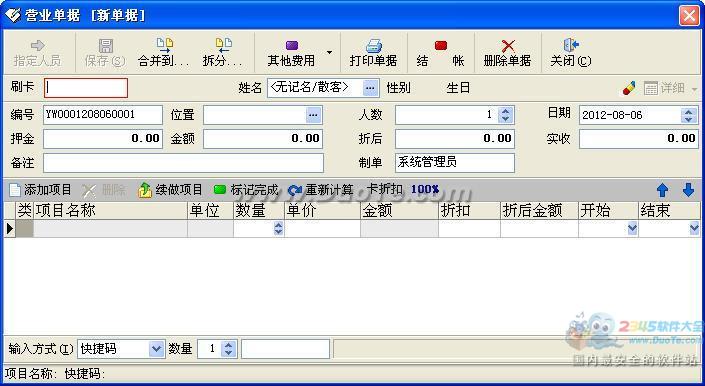Click the bottom 数量 spinner arrows
The image size is (705, 386).
[228, 349]
